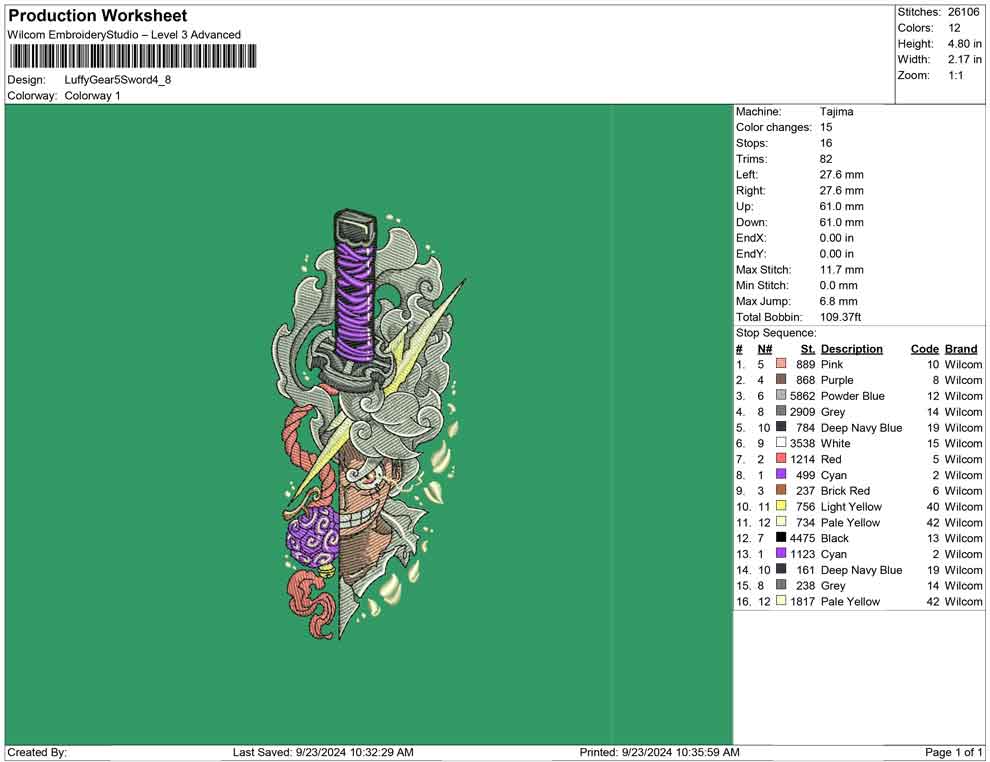
Task: Click the 'N#' column header
Action: (765, 349)
